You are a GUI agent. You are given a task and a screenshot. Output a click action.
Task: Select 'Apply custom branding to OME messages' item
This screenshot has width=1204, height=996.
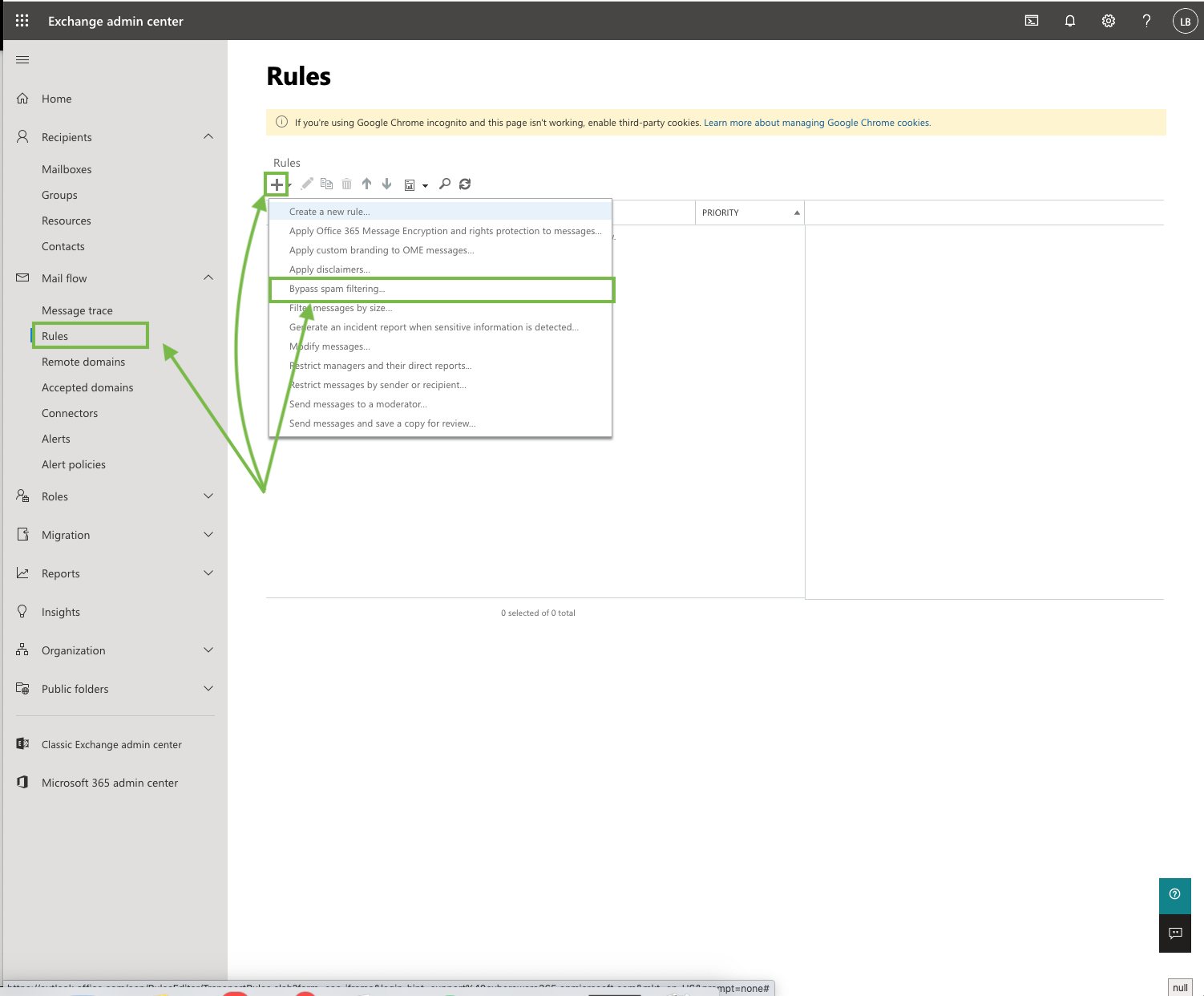[440, 250]
